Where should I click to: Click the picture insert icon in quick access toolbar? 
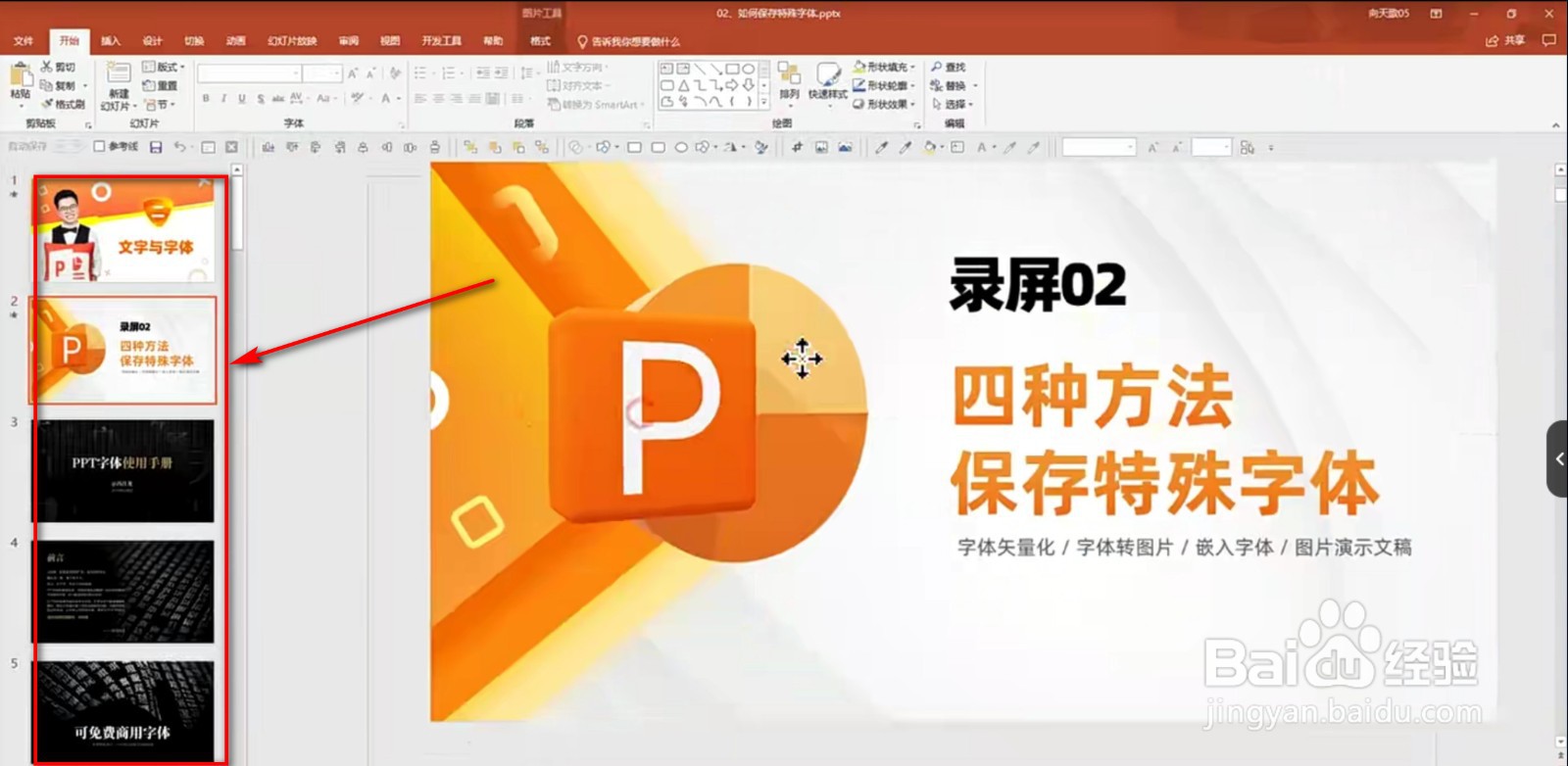[821, 147]
